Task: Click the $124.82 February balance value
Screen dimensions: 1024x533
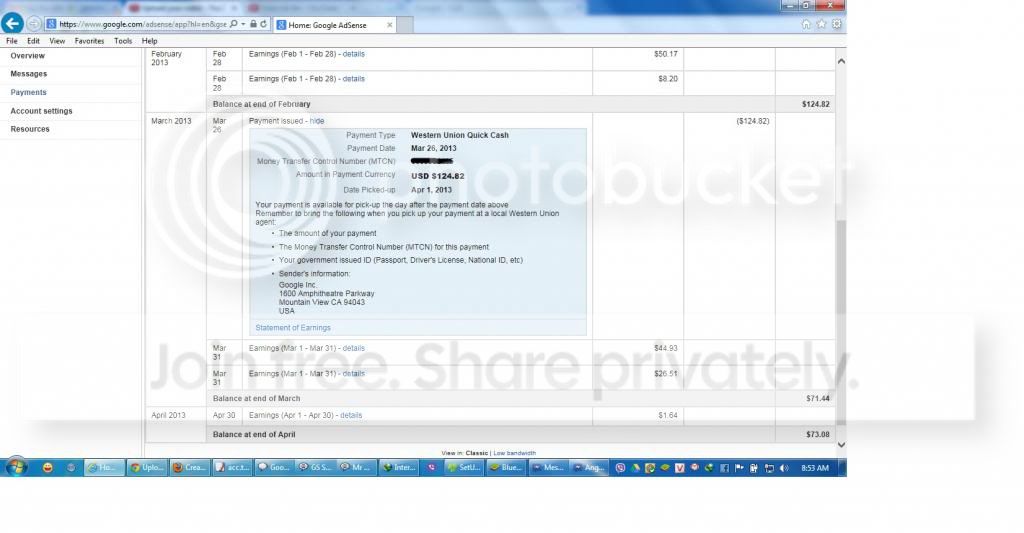Action: coord(816,104)
